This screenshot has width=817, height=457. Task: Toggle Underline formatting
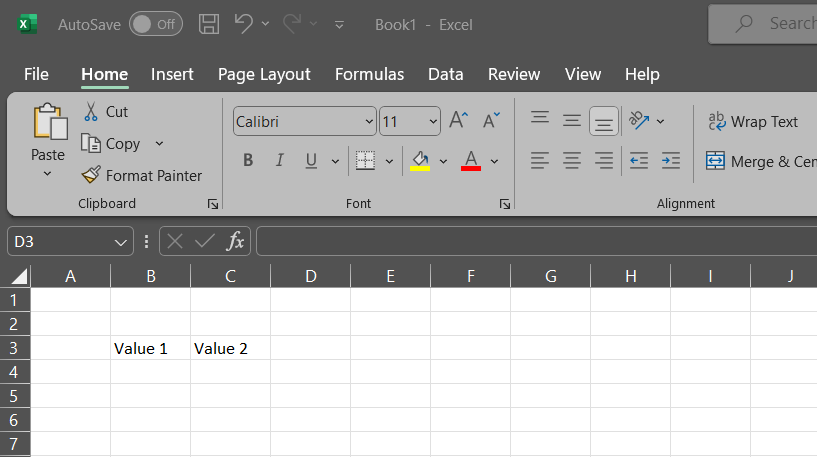(311, 160)
